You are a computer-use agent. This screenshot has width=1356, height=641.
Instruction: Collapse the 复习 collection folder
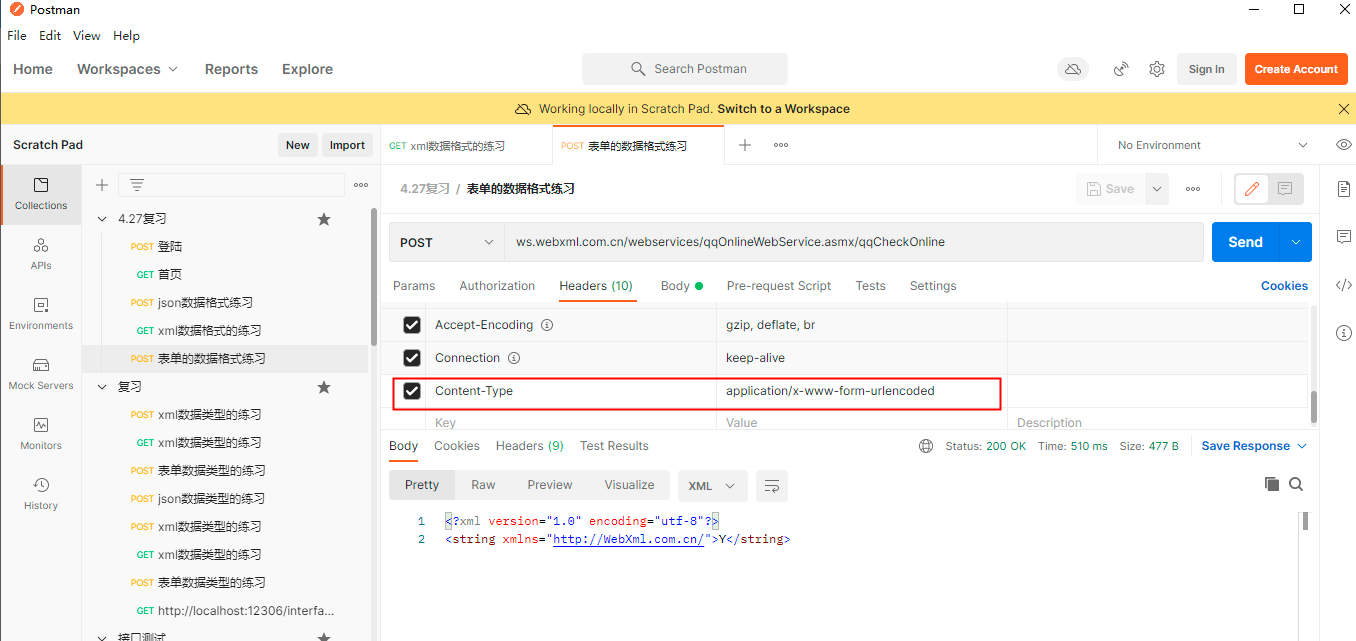pos(101,387)
